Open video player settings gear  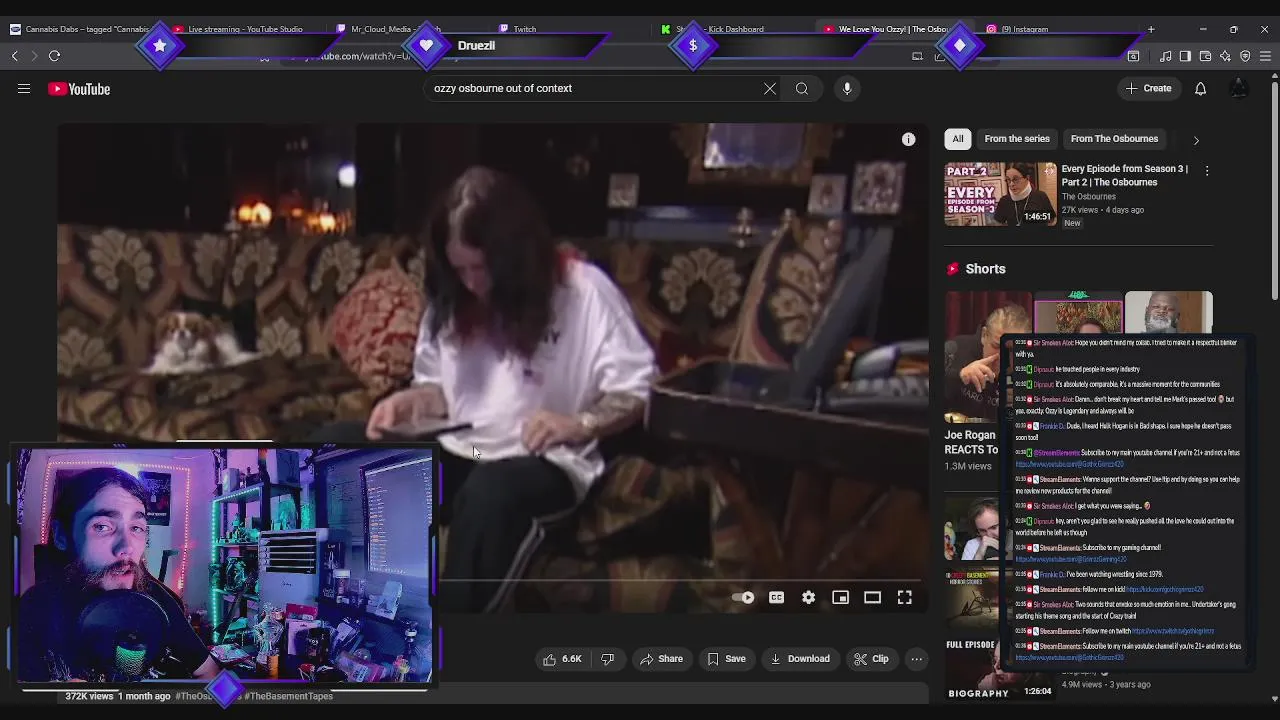(x=808, y=598)
